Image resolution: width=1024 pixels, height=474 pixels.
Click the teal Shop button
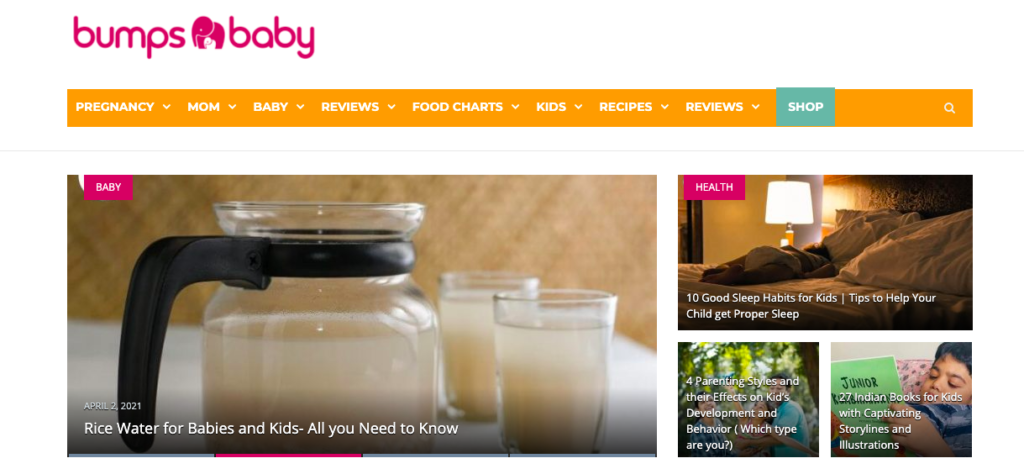805,107
